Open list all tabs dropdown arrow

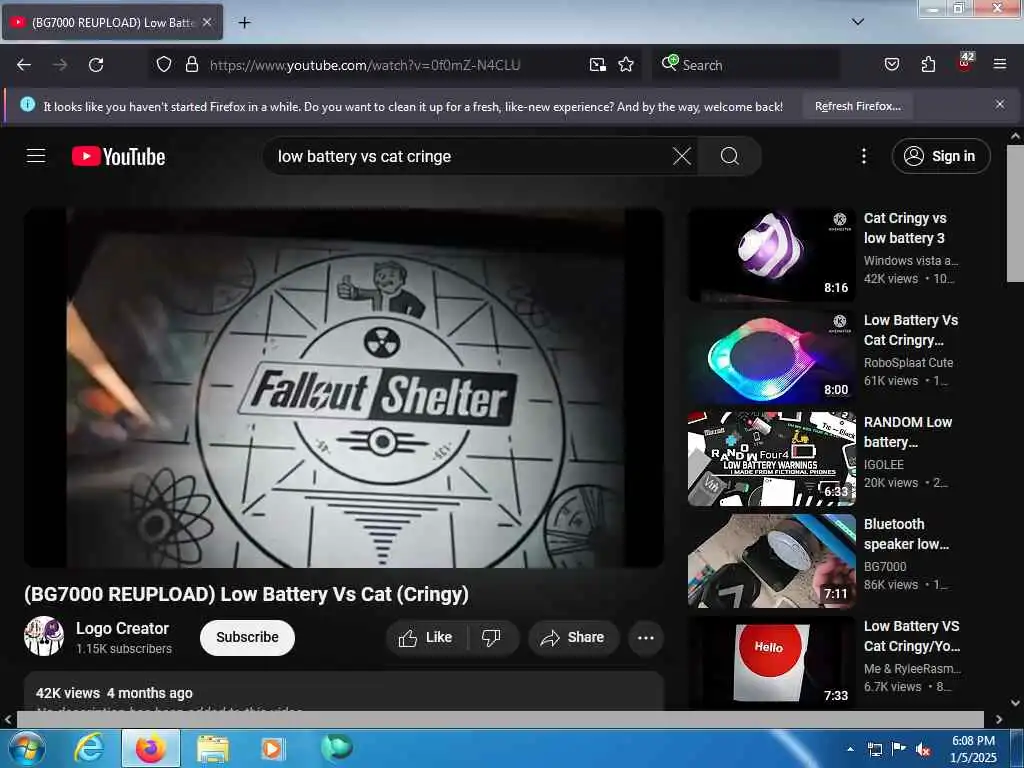click(857, 22)
